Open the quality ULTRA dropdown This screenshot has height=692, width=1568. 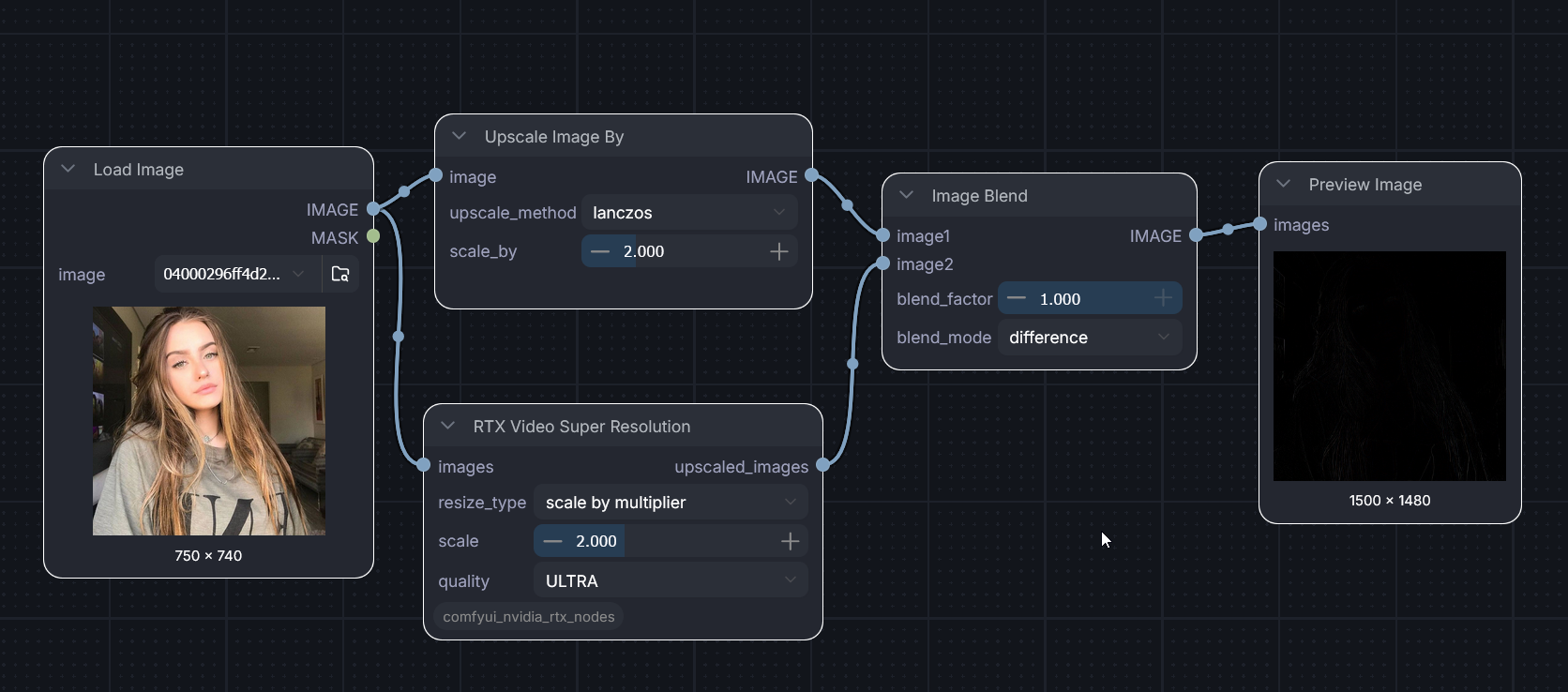(x=671, y=581)
